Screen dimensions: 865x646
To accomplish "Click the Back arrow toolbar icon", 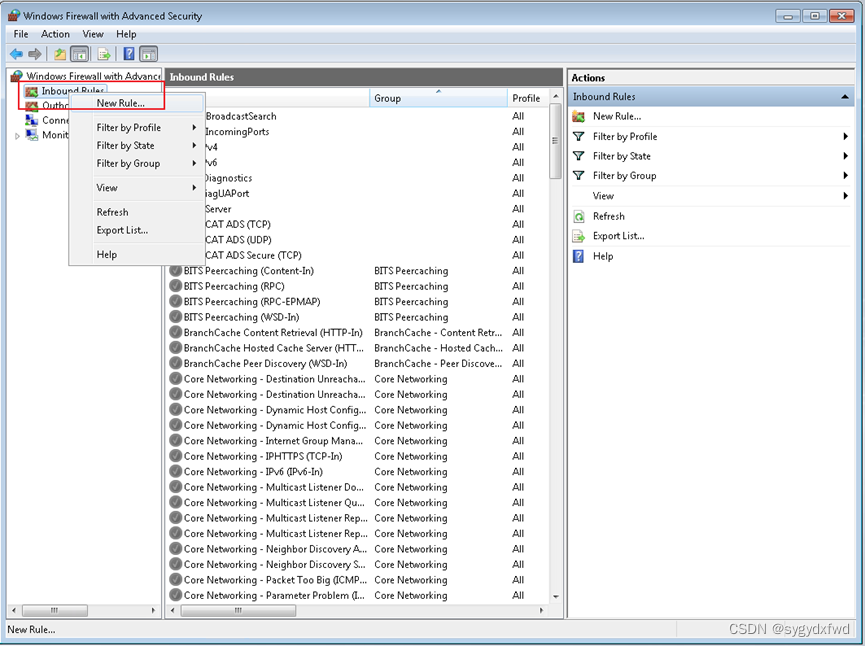I will pyautogui.click(x=17, y=54).
